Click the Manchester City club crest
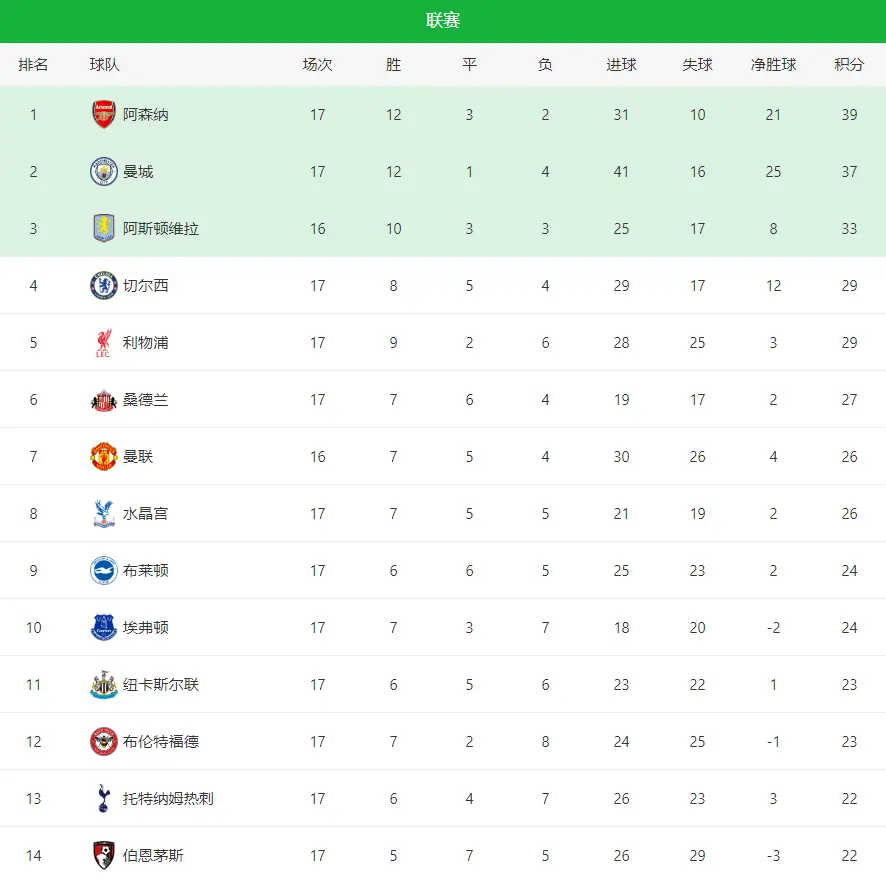The image size is (886, 880). pyautogui.click(x=104, y=172)
